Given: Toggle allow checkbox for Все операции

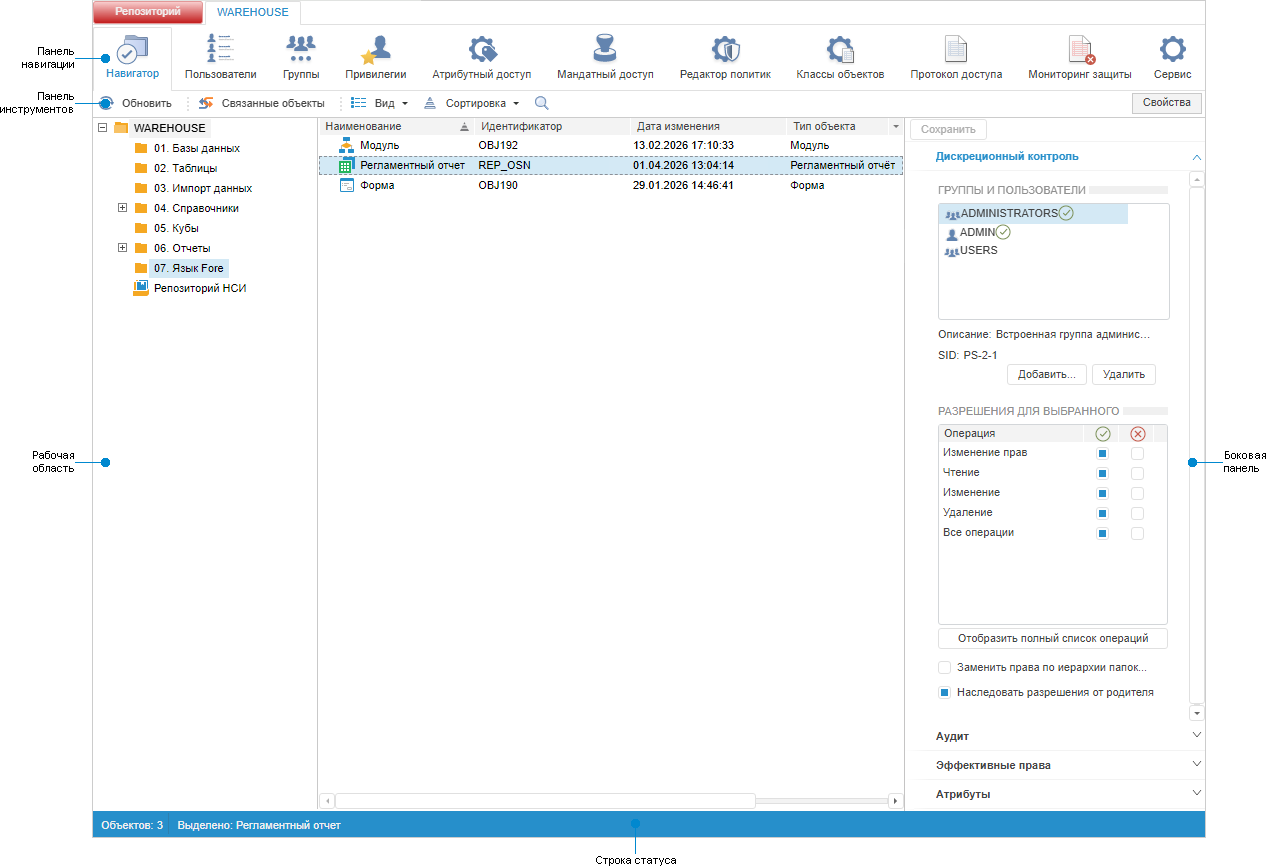Looking at the screenshot, I should (1103, 533).
